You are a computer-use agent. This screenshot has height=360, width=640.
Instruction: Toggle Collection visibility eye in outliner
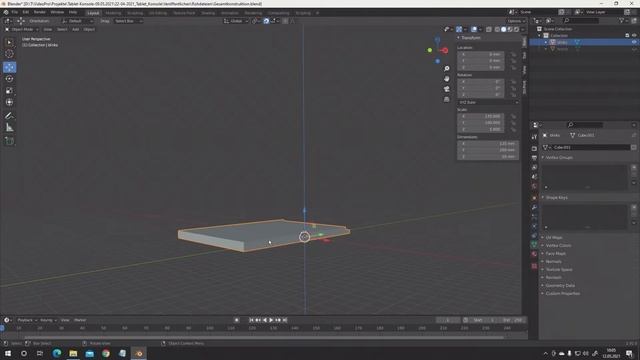(634, 36)
